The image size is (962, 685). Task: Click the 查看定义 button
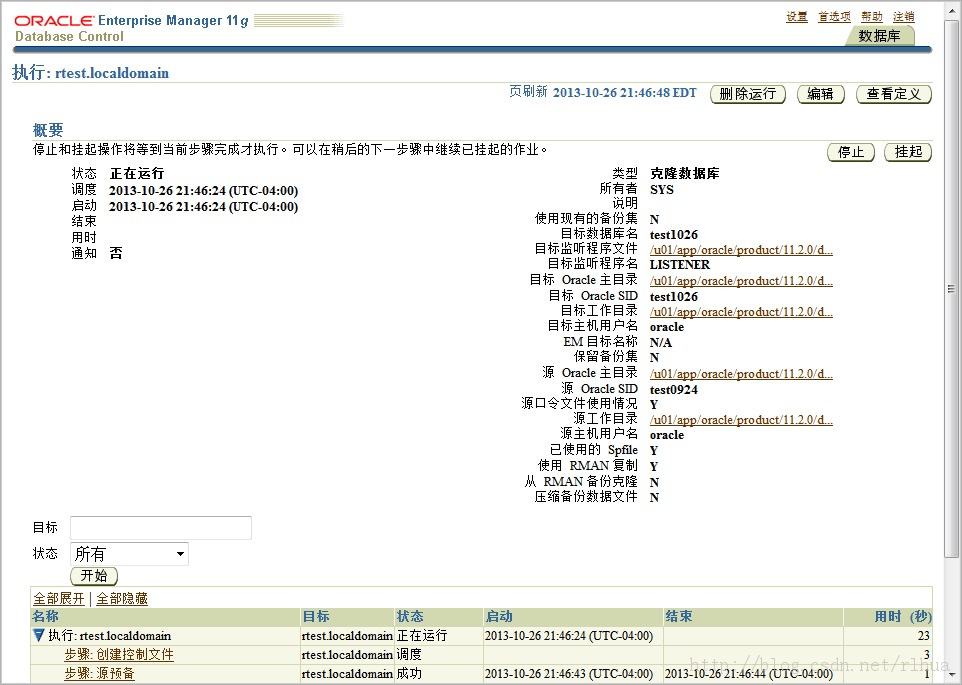coord(894,94)
